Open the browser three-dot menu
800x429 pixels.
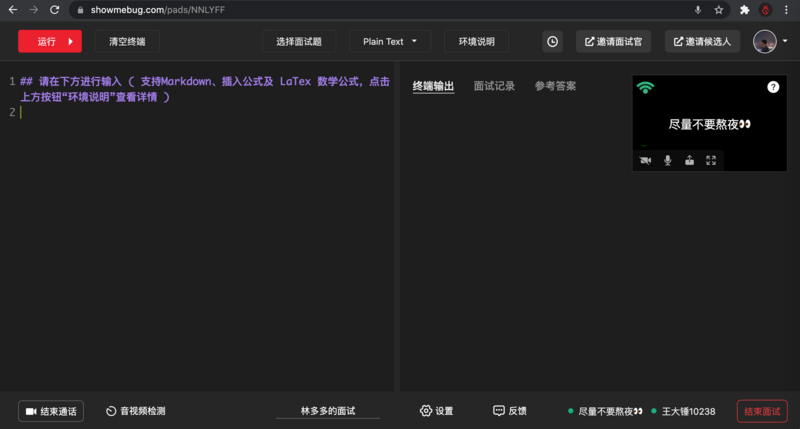786,10
